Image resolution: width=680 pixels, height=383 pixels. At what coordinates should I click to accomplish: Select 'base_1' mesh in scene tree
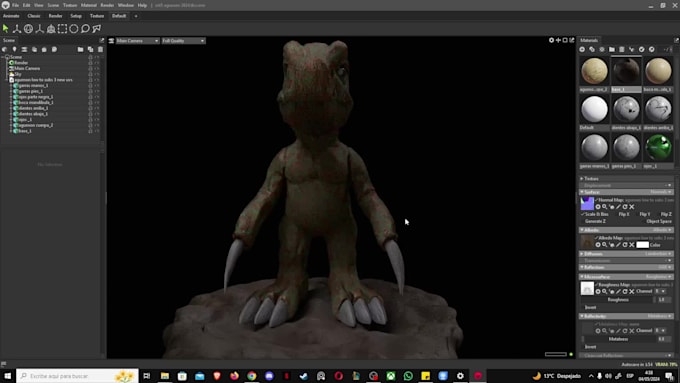(25, 131)
